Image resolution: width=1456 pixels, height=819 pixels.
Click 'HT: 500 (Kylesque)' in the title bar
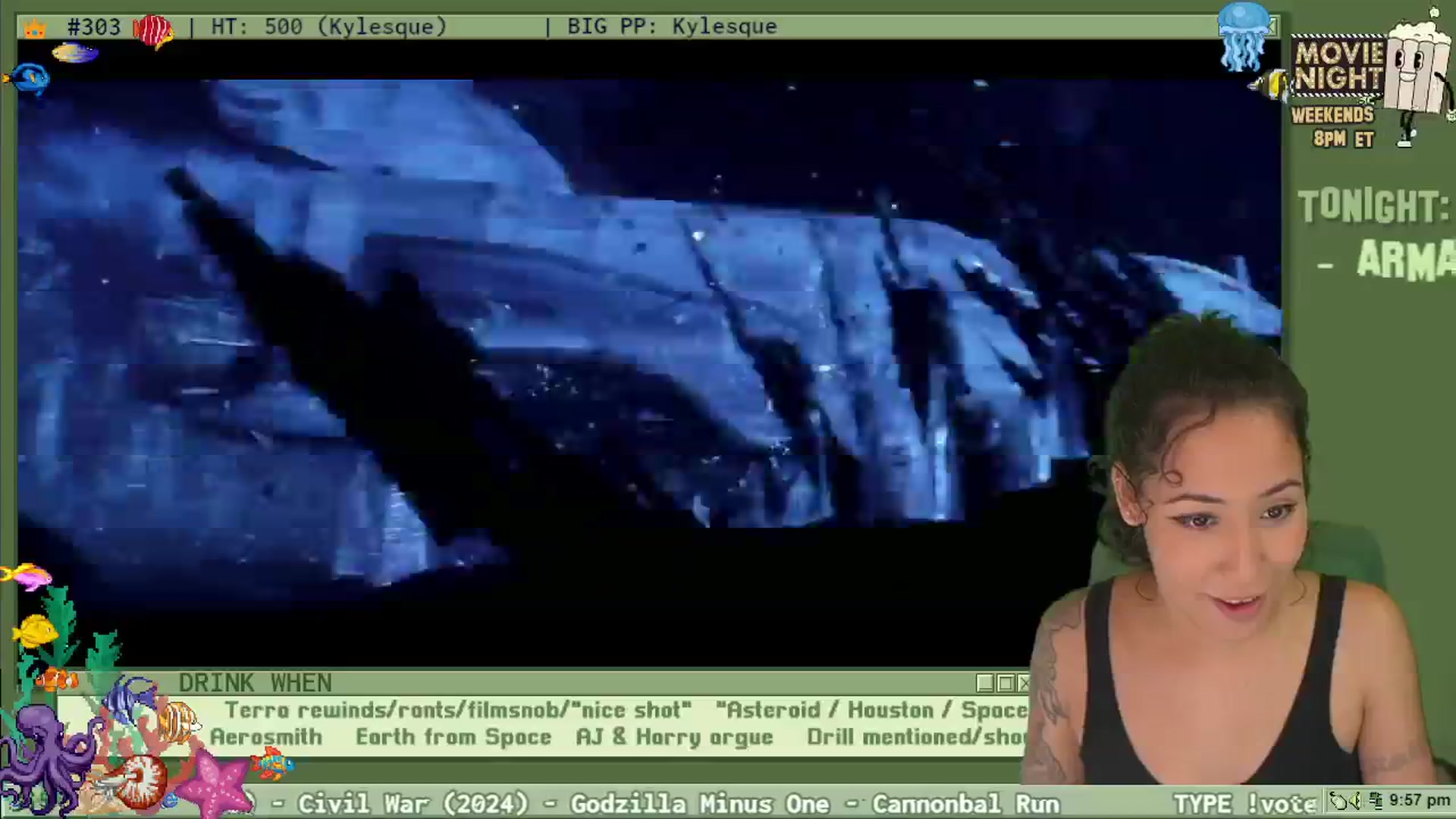click(328, 27)
